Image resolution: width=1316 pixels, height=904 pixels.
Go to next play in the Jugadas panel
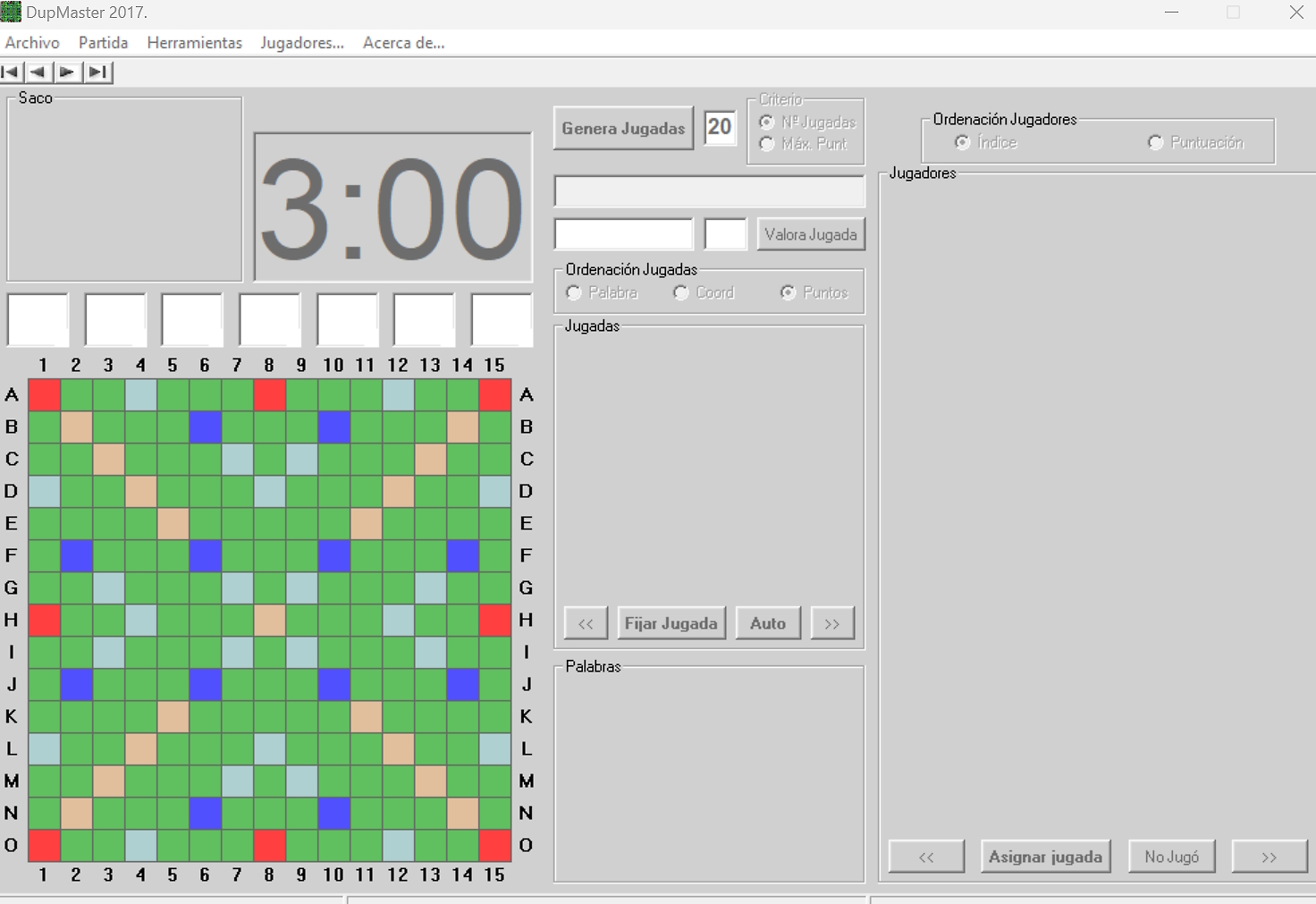[x=831, y=623]
